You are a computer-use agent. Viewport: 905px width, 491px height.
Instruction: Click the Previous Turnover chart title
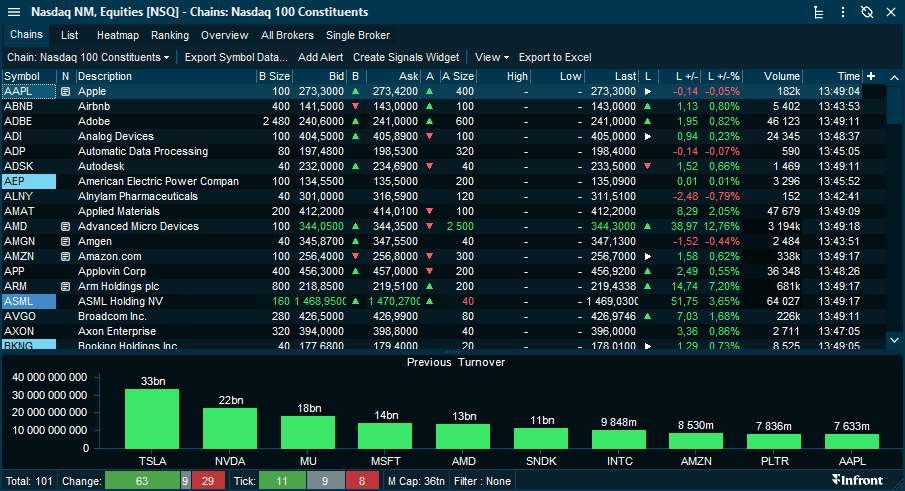[455, 362]
